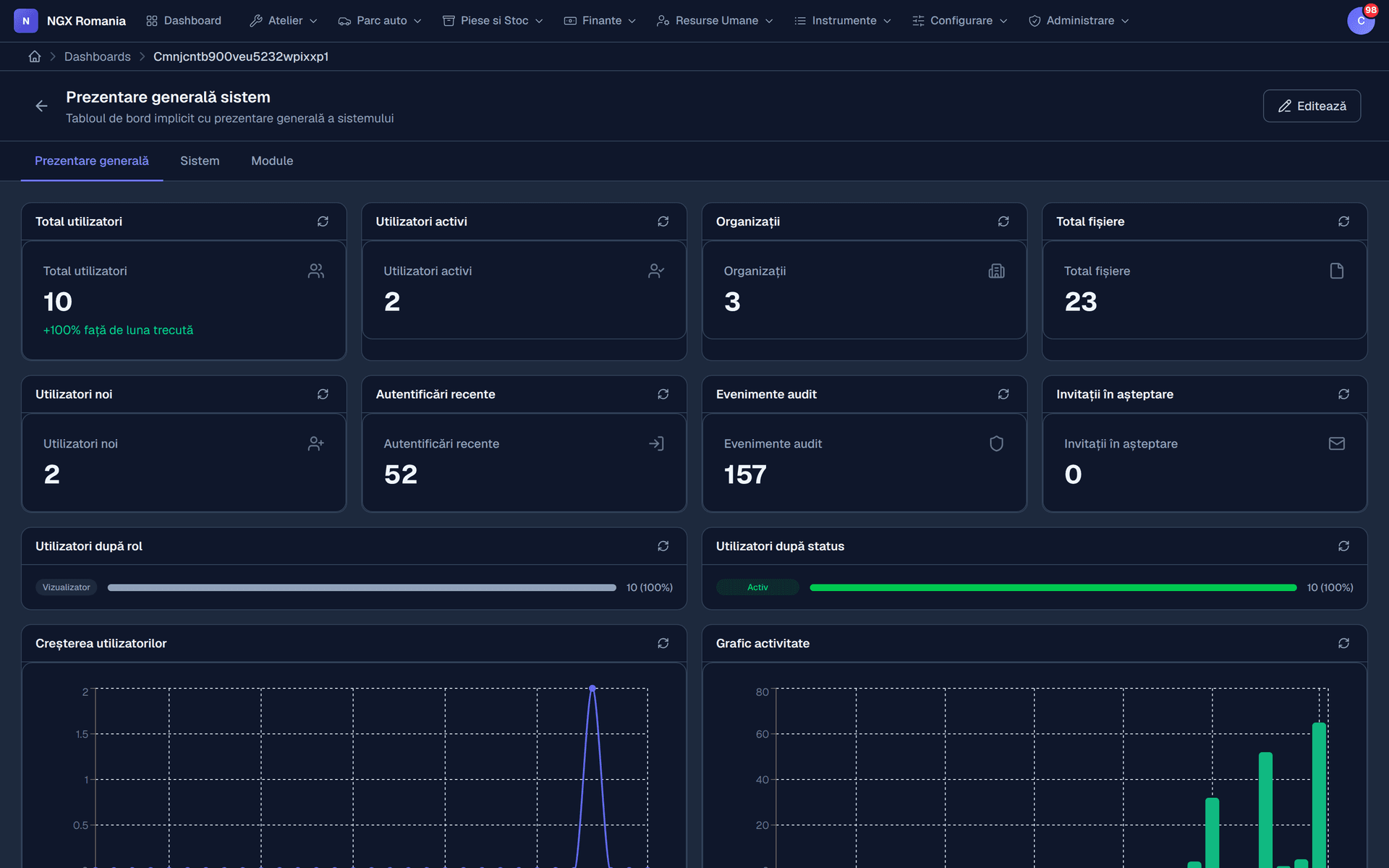Open the Finante dropdown menu
Viewport: 1389px width, 868px height.
point(600,21)
